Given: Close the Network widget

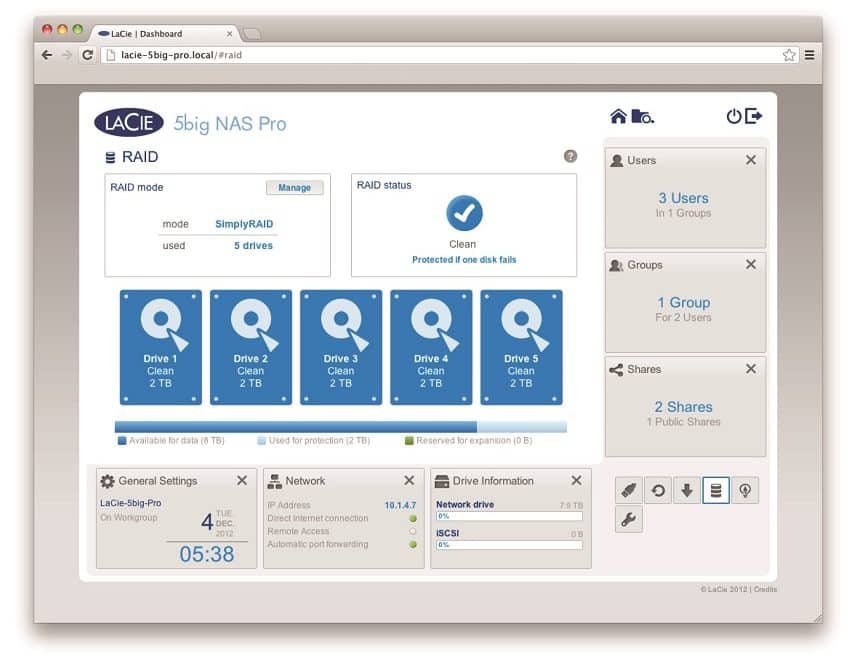Looking at the screenshot, I should tap(409, 480).
